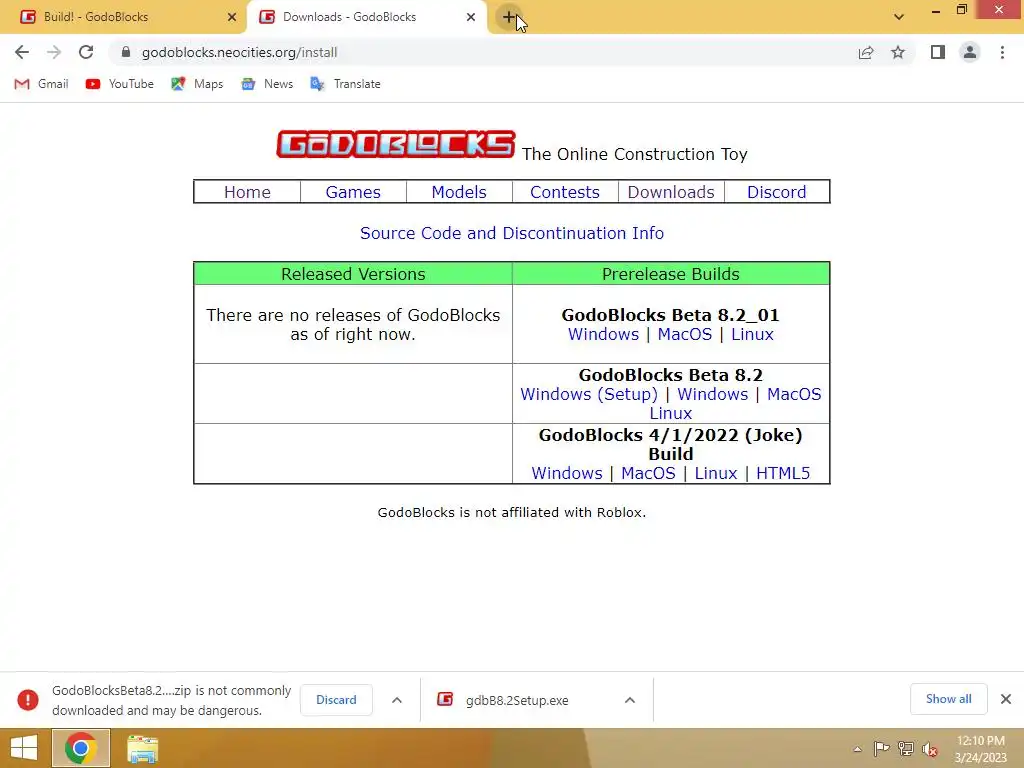Close the Downloads - GodoBlocks tab
Image resolution: width=1024 pixels, height=768 pixels.
[x=471, y=17]
